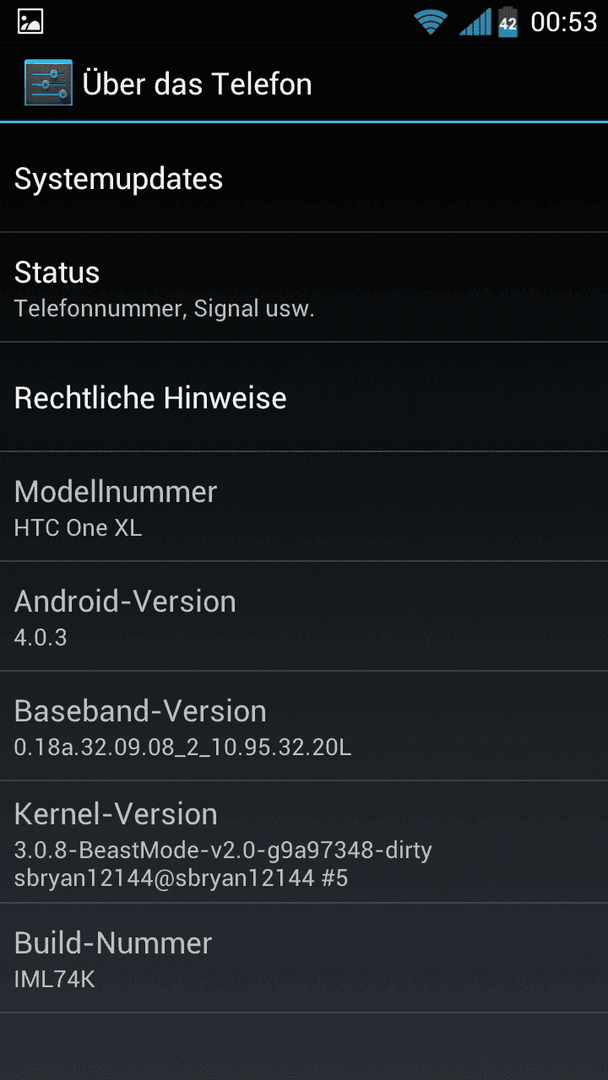The height and width of the screenshot is (1080, 608).
Task: Tap the HTC One XL model text
Action: (x=78, y=528)
